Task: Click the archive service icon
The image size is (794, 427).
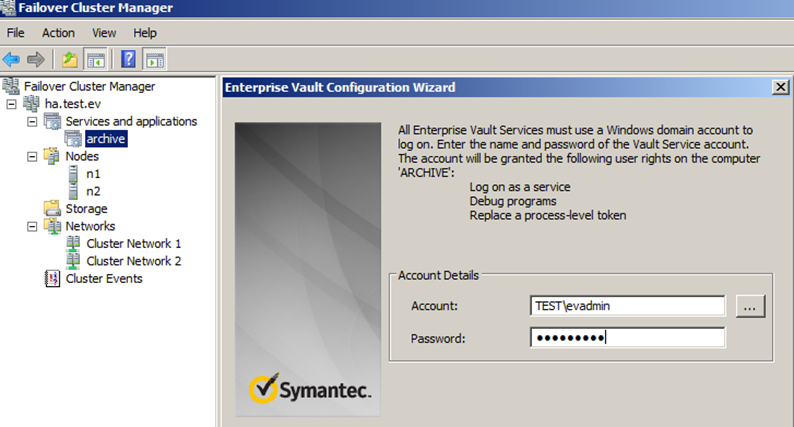Action: [73, 138]
